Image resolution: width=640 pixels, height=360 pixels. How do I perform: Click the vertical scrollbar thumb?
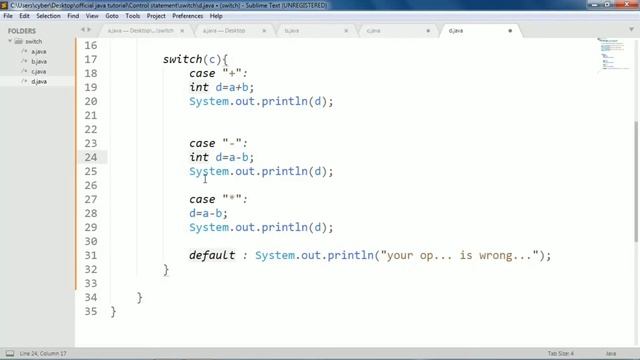636,182
